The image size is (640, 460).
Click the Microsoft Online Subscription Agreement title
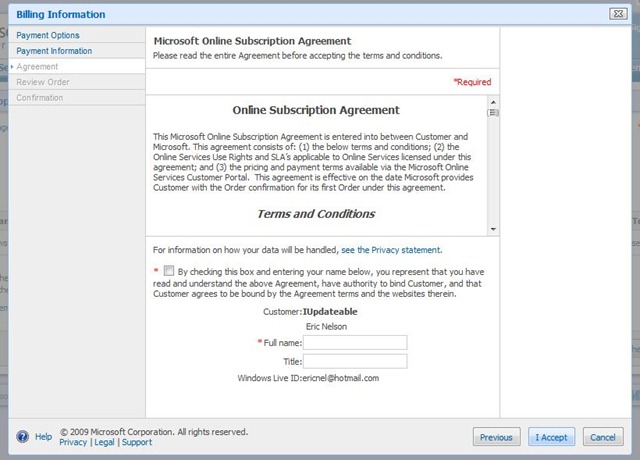tap(252, 41)
